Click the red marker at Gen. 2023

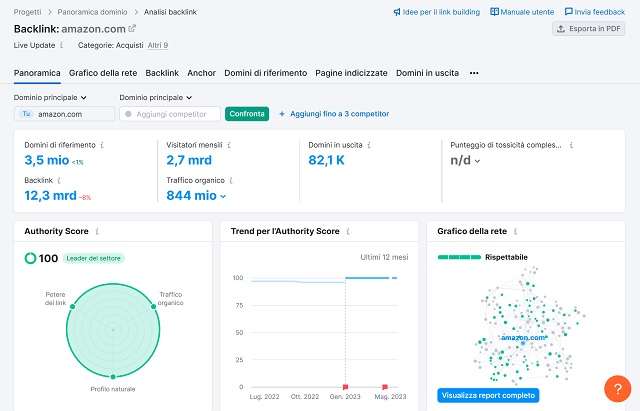345,386
